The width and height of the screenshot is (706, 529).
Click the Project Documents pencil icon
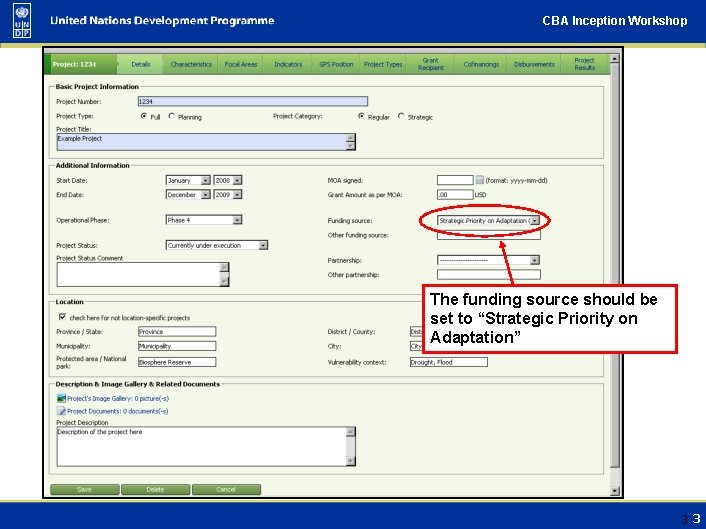tap(61, 411)
